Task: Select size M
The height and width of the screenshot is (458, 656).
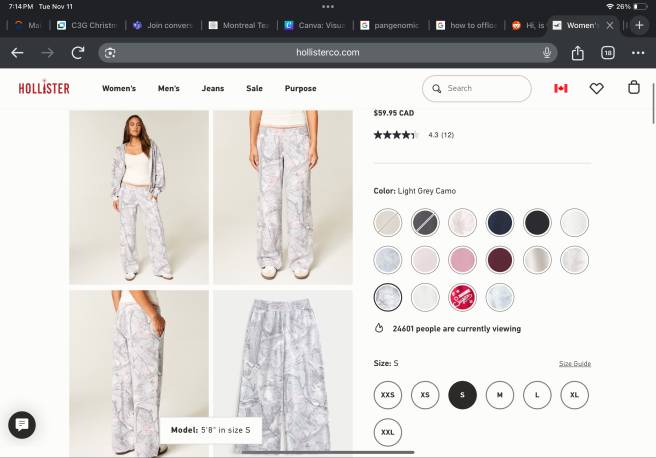Action: coord(500,395)
